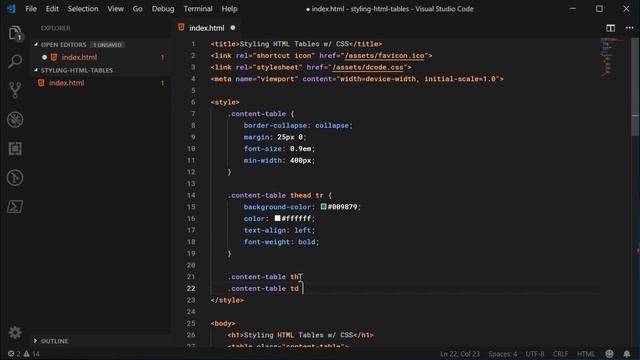Open the /assets/dcode.css link

tap(368, 67)
